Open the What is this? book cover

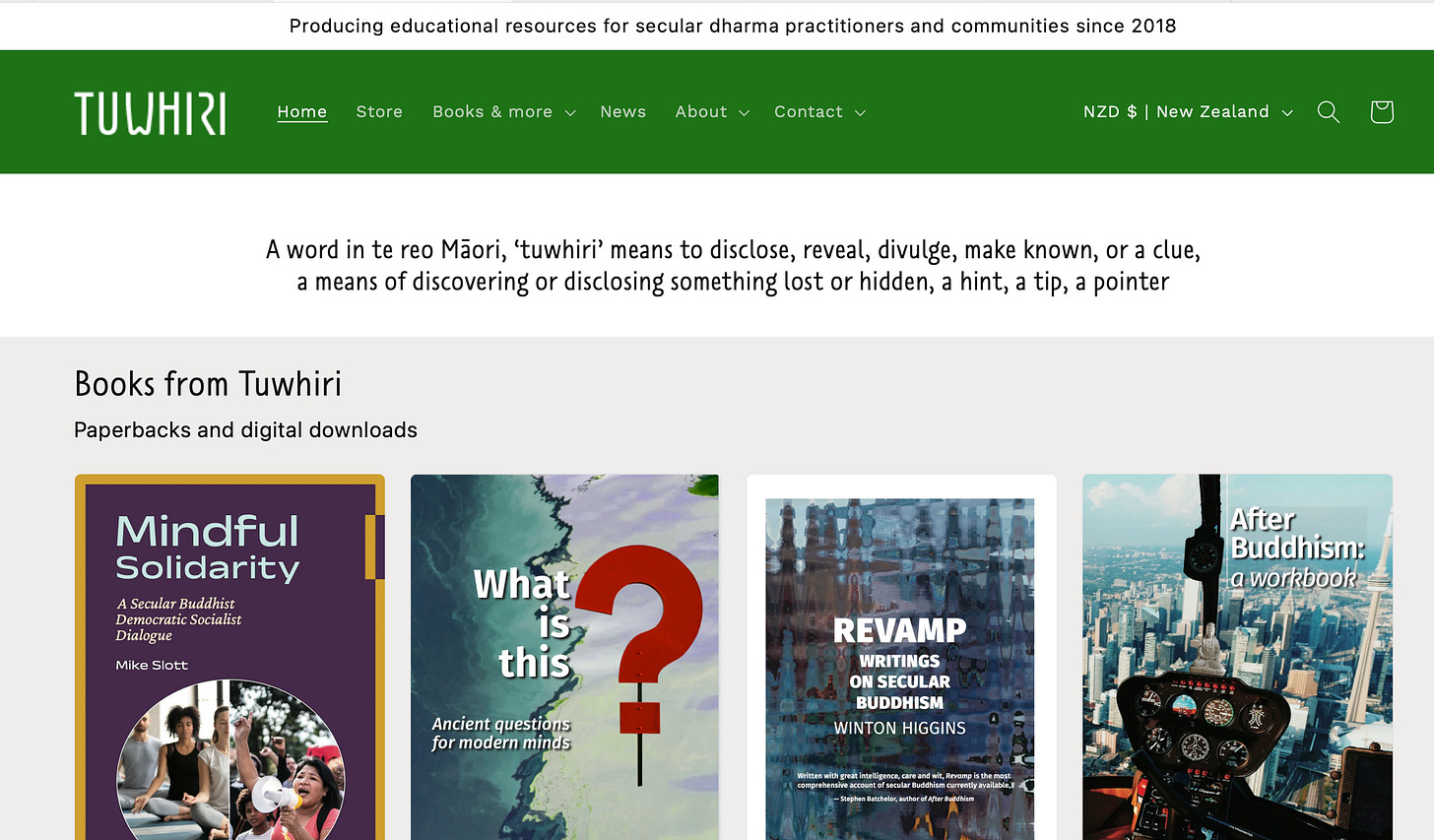pos(564,657)
